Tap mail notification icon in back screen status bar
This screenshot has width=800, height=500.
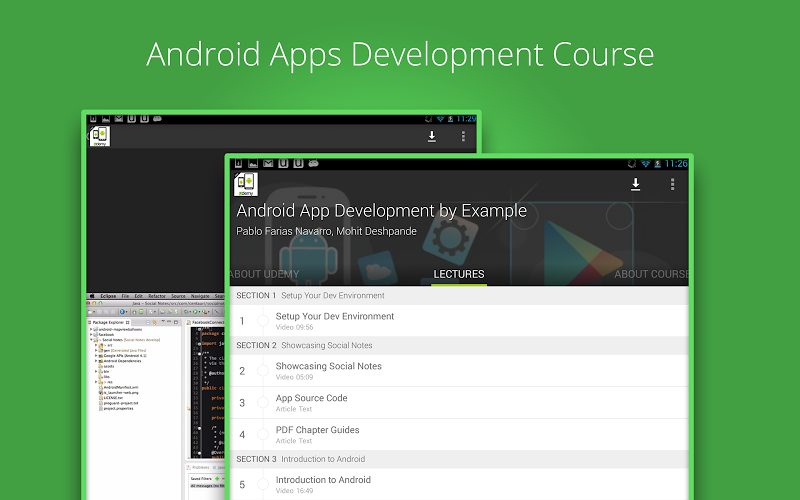pos(119,119)
